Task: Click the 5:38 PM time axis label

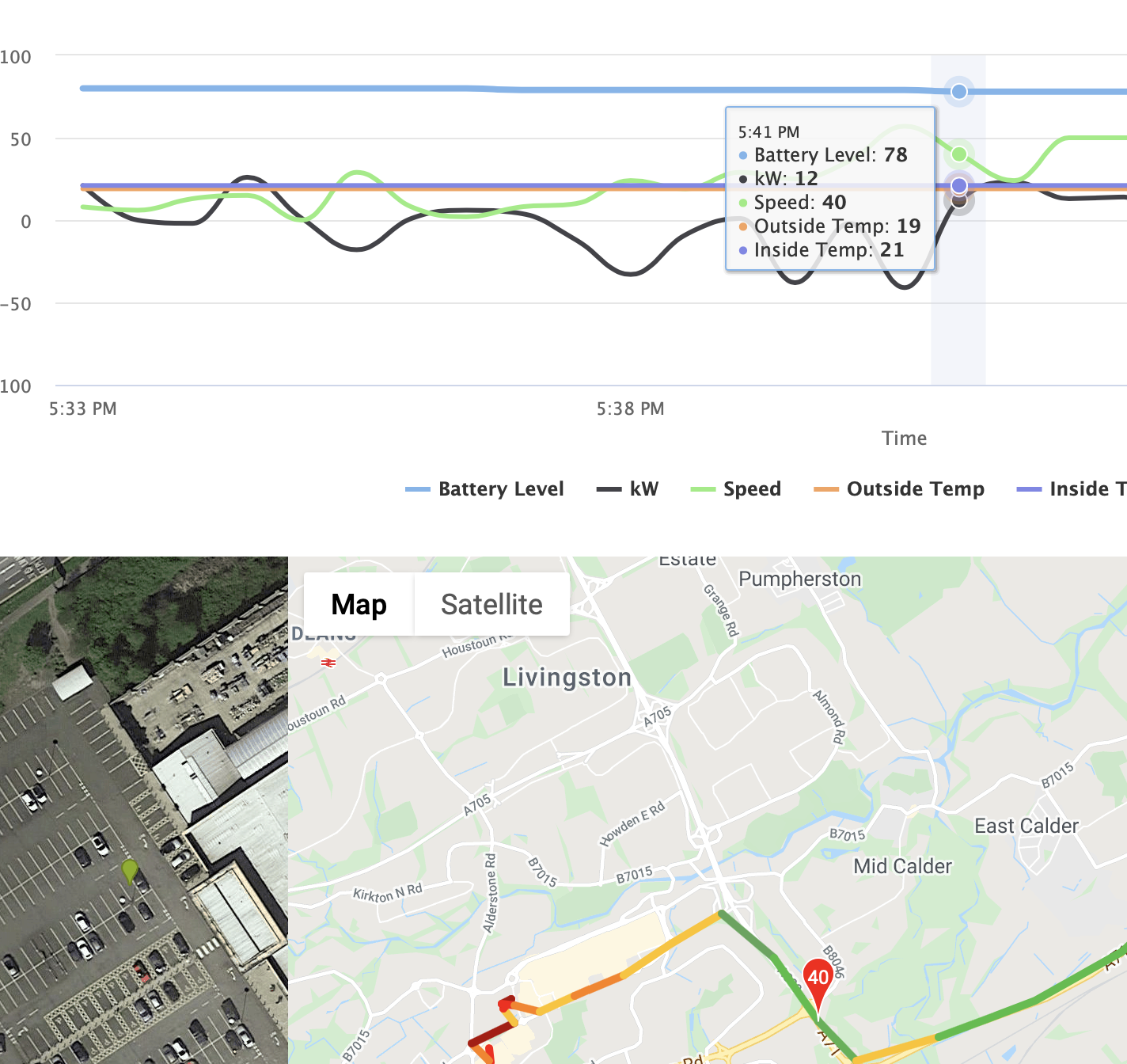Action: click(630, 409)
